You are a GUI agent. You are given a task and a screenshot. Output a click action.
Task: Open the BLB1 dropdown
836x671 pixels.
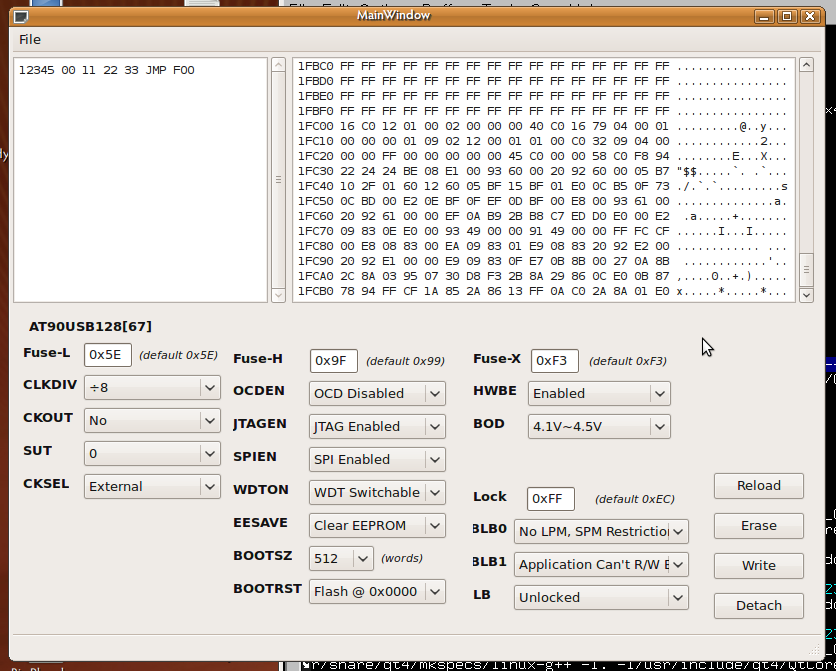pyautogui.click(x=601, y=564)
